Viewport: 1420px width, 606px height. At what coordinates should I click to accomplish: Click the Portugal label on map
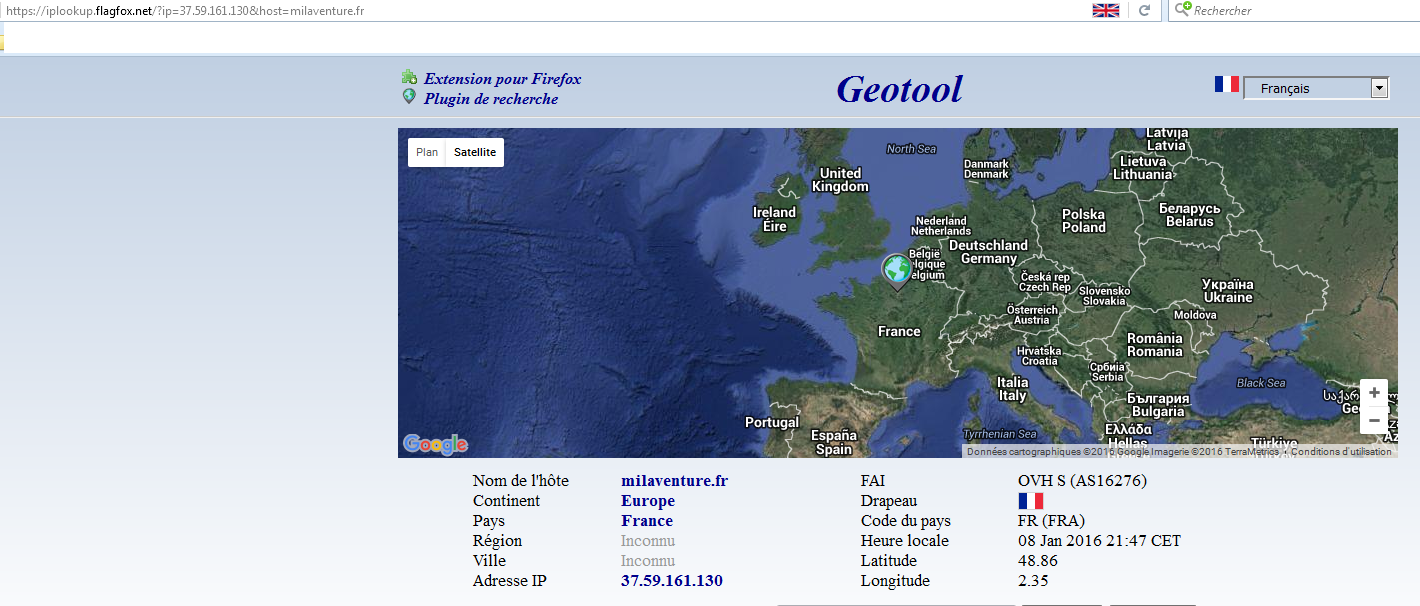772,422
